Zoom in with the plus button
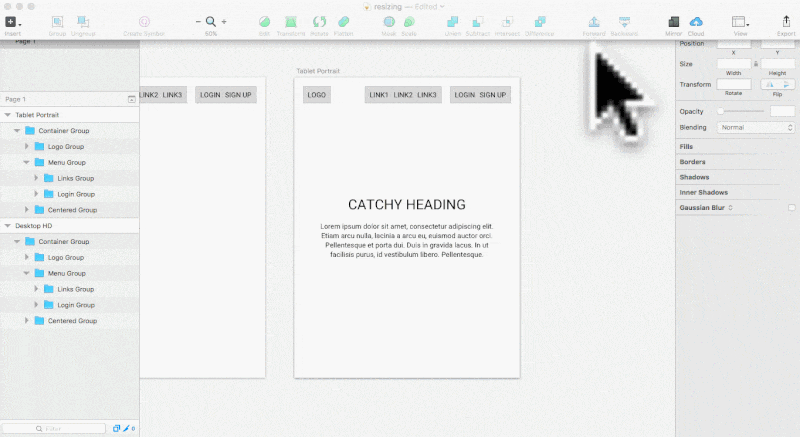Screen dimensions: 800x437 click(x=224, y=22)
